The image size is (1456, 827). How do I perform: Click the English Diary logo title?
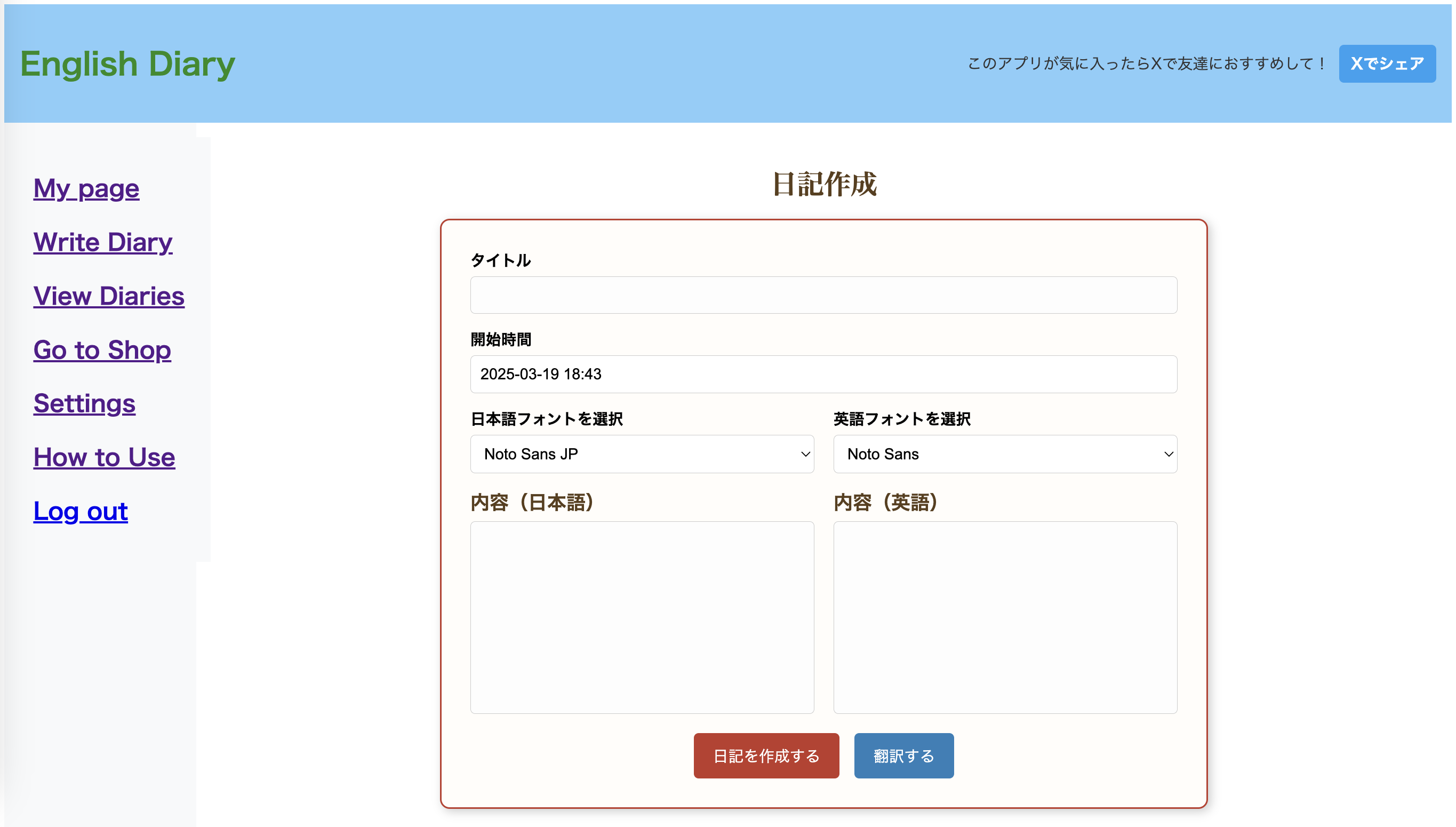(127, 63)
